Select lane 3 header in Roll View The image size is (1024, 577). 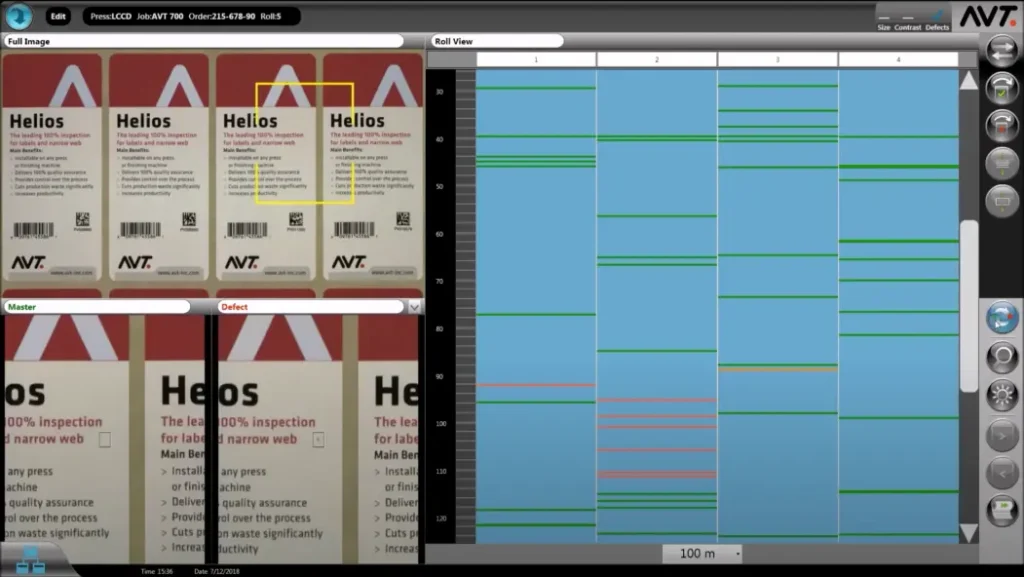[778, 59]
